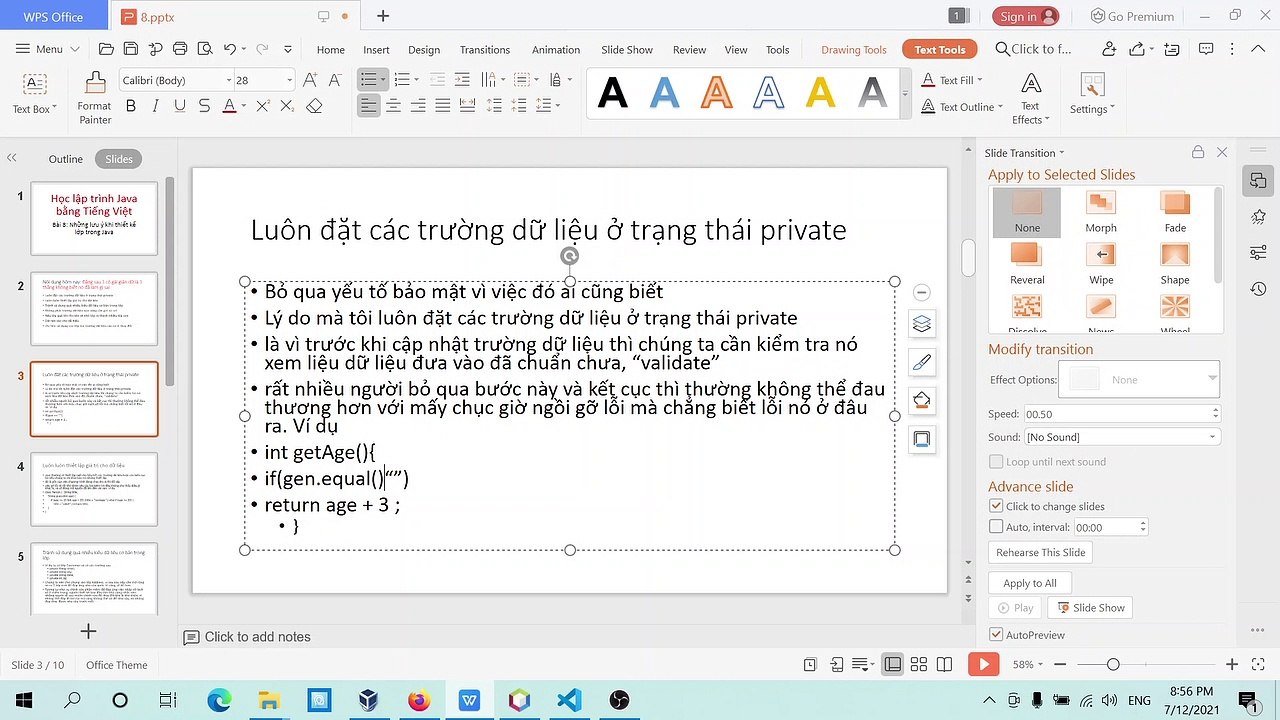Image resolution: width=1280 pixels, height=720 pixels.
Task: Increase the font size
Action: [x=310, y=80]
